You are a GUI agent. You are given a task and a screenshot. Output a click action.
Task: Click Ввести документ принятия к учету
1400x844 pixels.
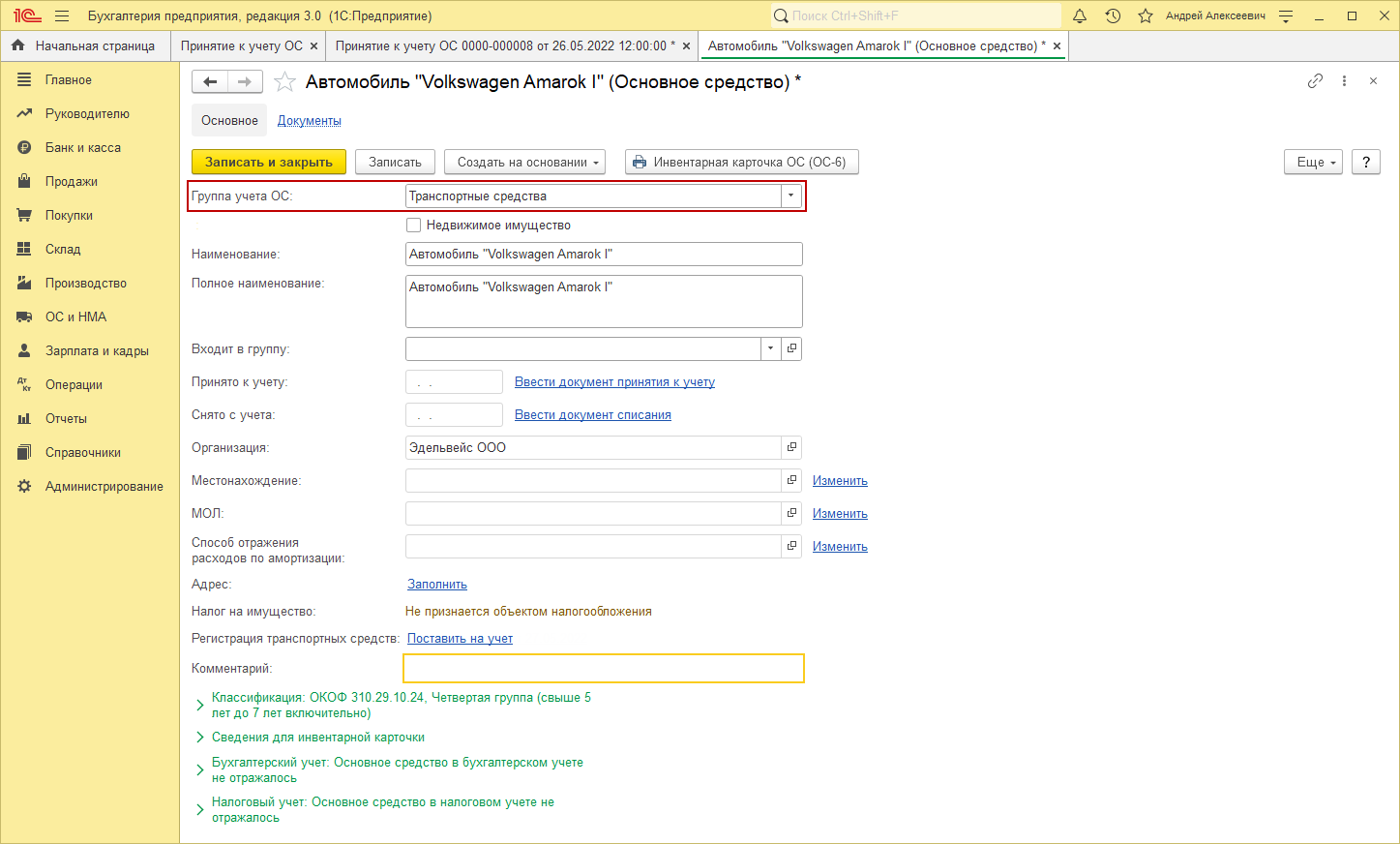point(614,381)
